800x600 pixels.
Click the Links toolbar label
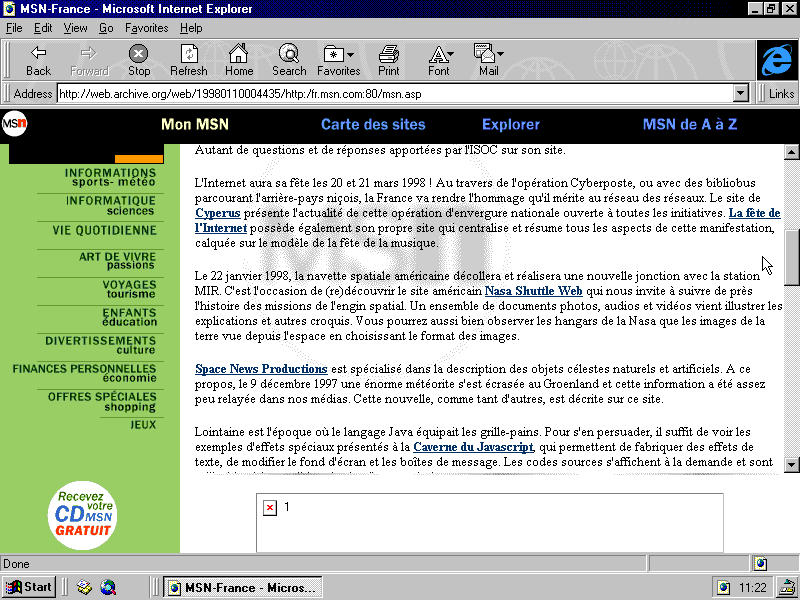[x=781, y=94]
